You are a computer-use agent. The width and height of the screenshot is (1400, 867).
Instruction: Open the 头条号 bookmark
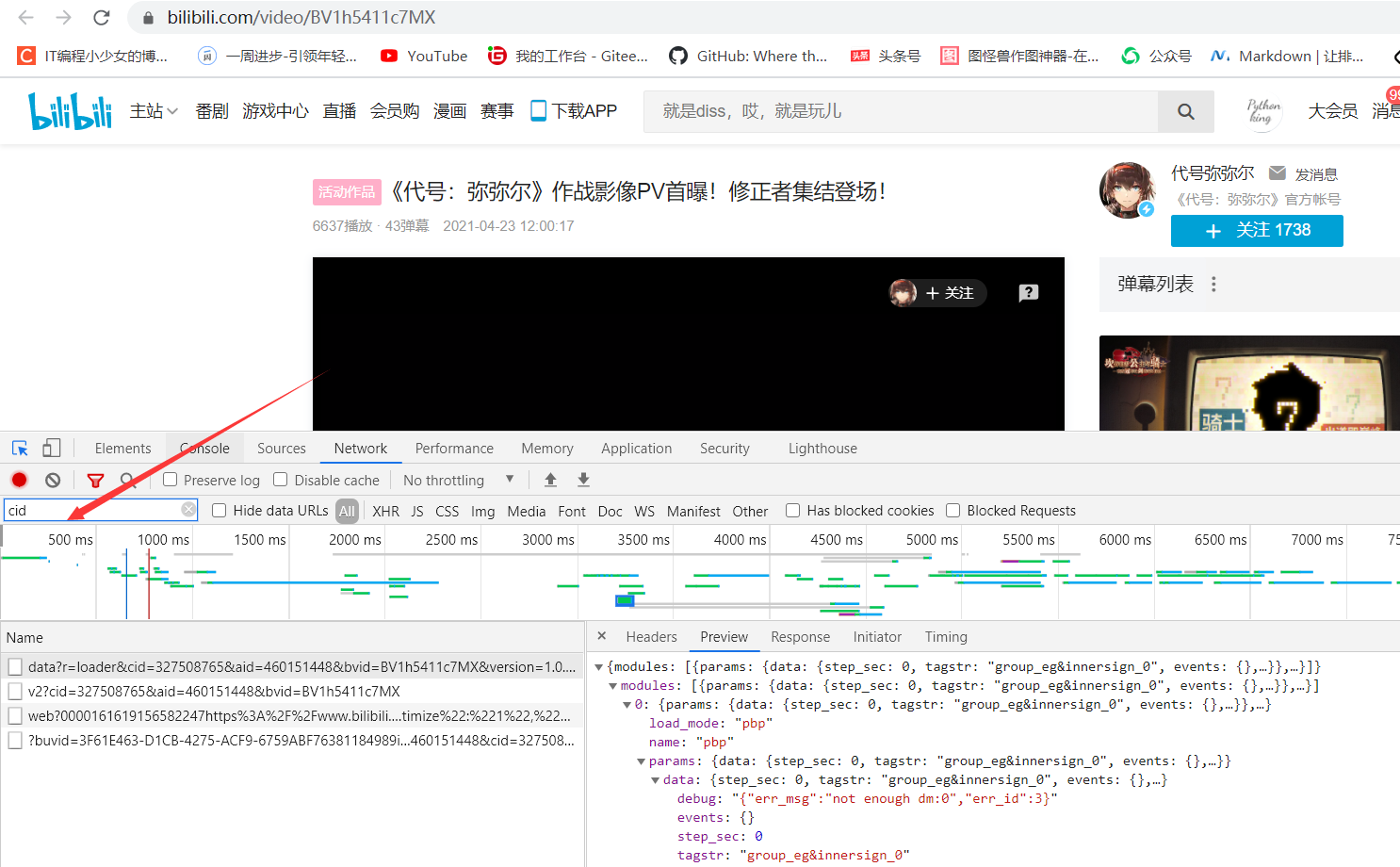[886, 56]
